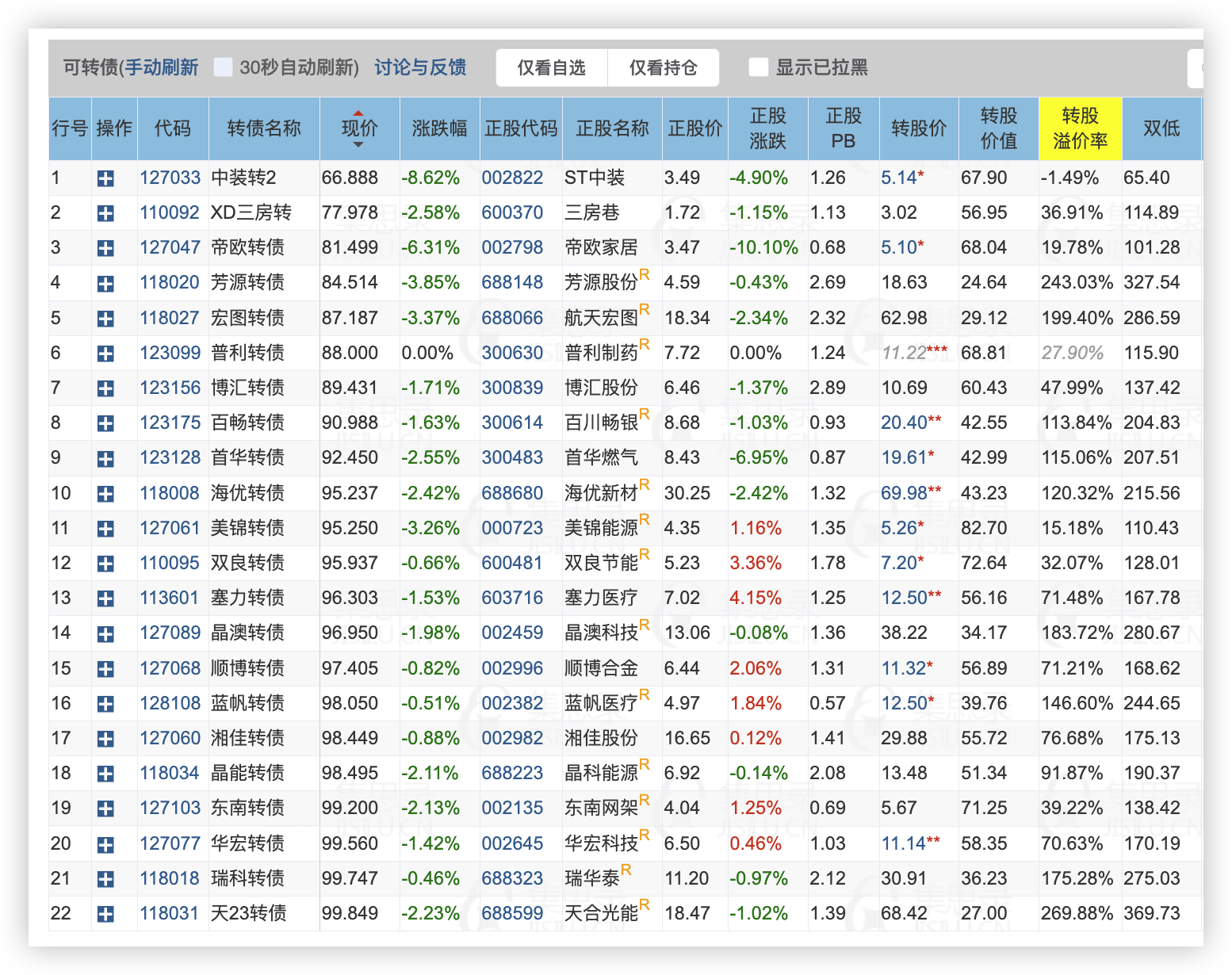Open stock code 603716 link
1232x975 pixels.
(512, 598)
